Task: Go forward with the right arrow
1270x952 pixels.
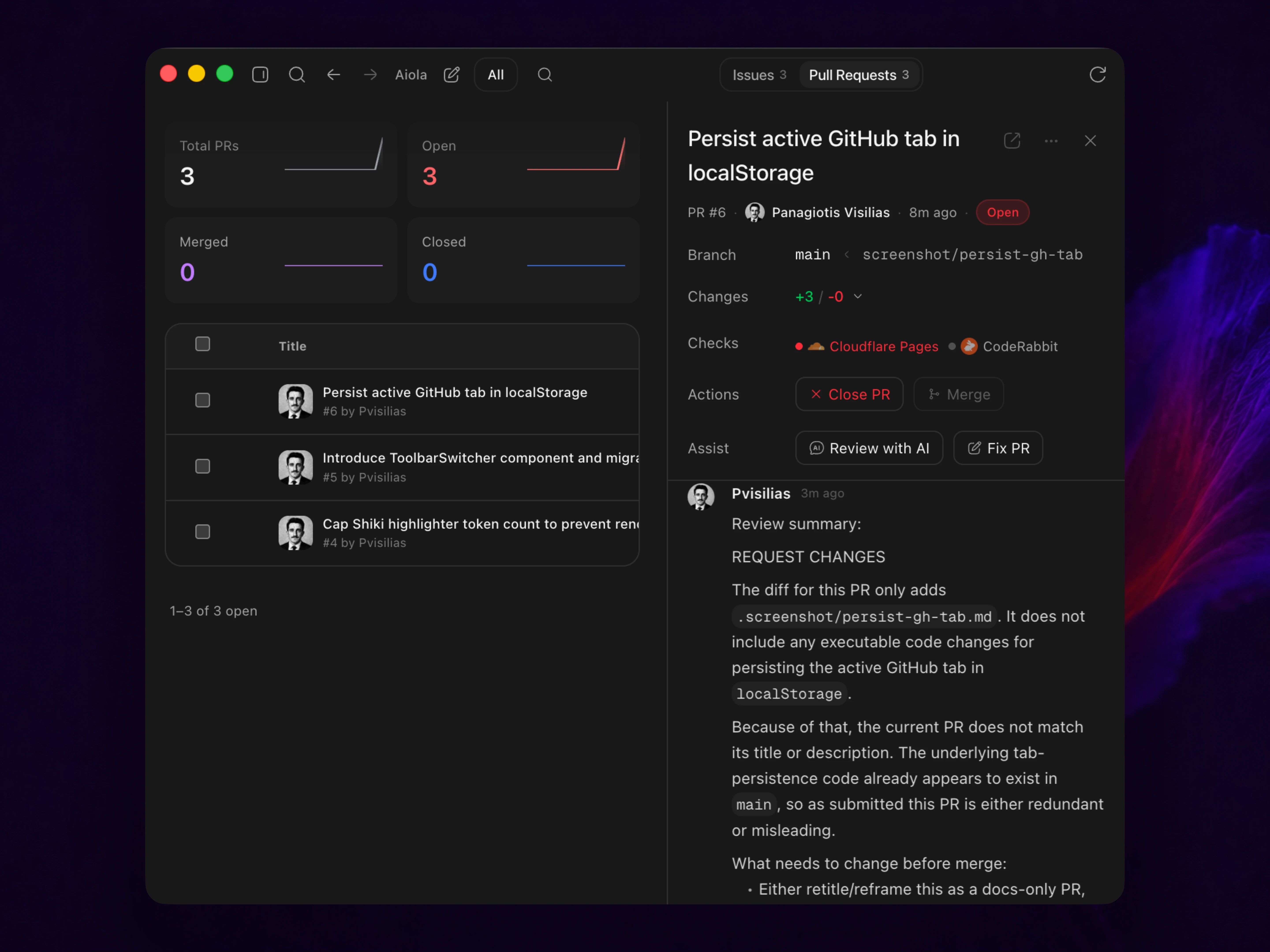Action: click(x=370, y=75)
